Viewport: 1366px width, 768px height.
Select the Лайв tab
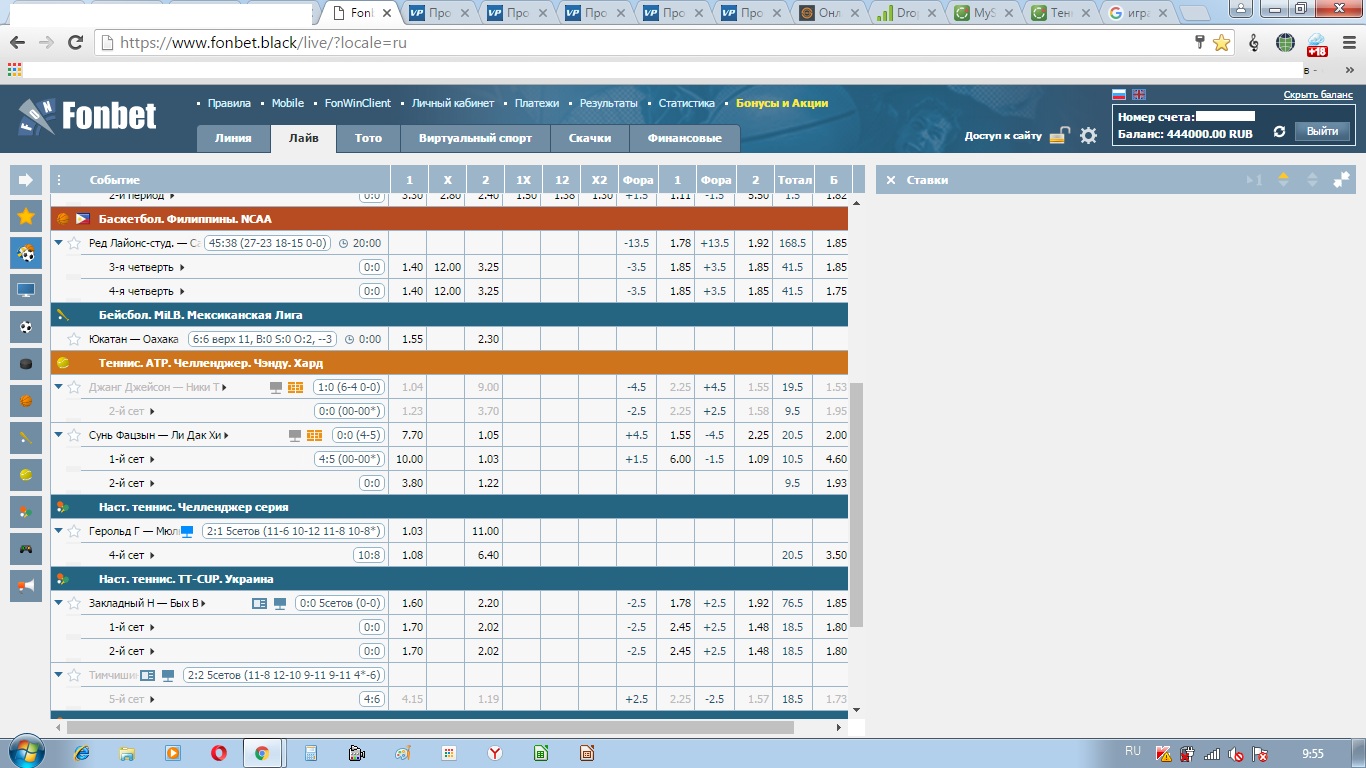(303, 138)
